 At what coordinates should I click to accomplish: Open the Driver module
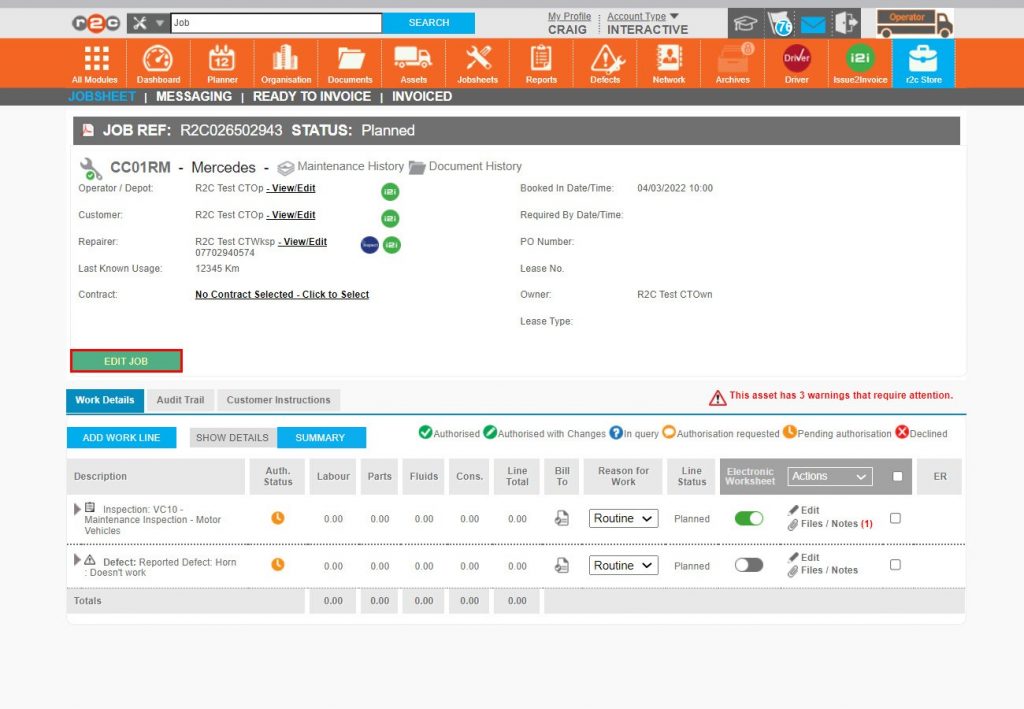(x=797, y=63)
